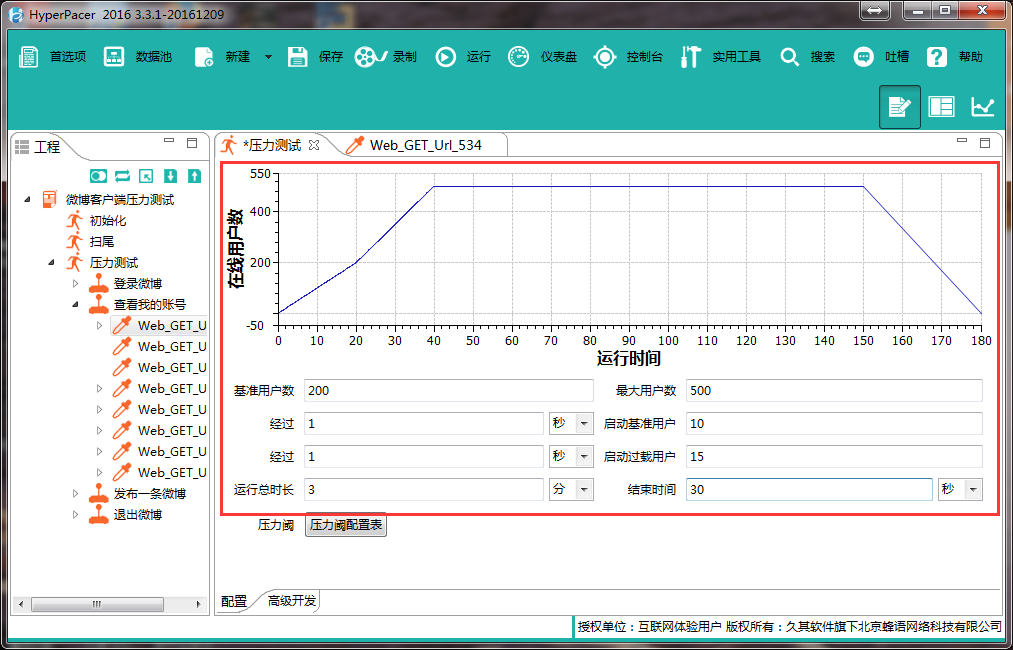Click the 启动基准用户 field showing 10
This screenshot has width=1013, height=650.
click(834, 423)
